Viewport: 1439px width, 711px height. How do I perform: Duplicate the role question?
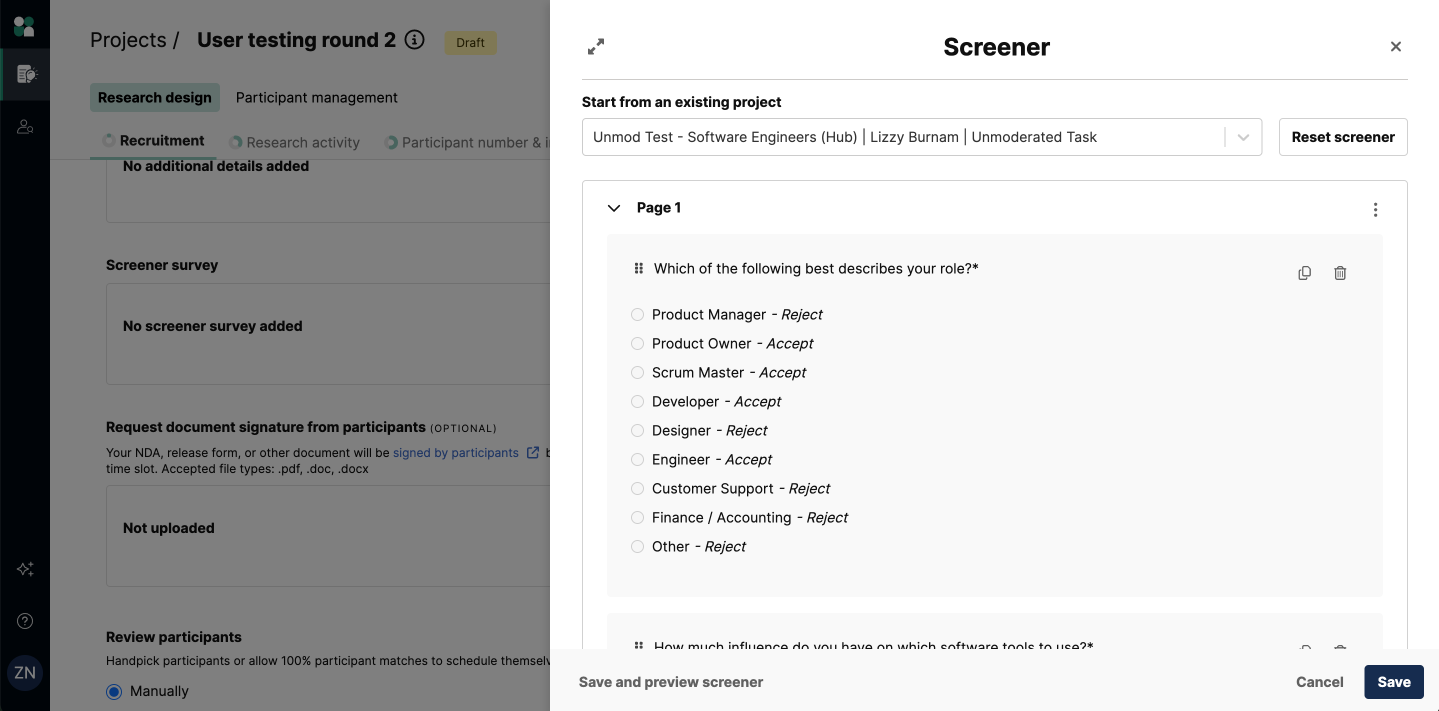pos(1304,273)
